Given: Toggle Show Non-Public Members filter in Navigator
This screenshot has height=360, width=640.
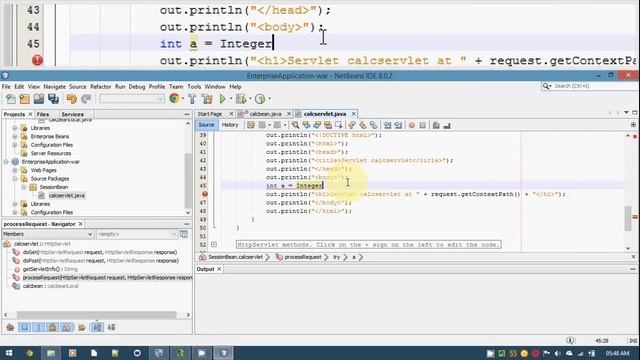Looking at the screenshot, I should pos(52,327).
